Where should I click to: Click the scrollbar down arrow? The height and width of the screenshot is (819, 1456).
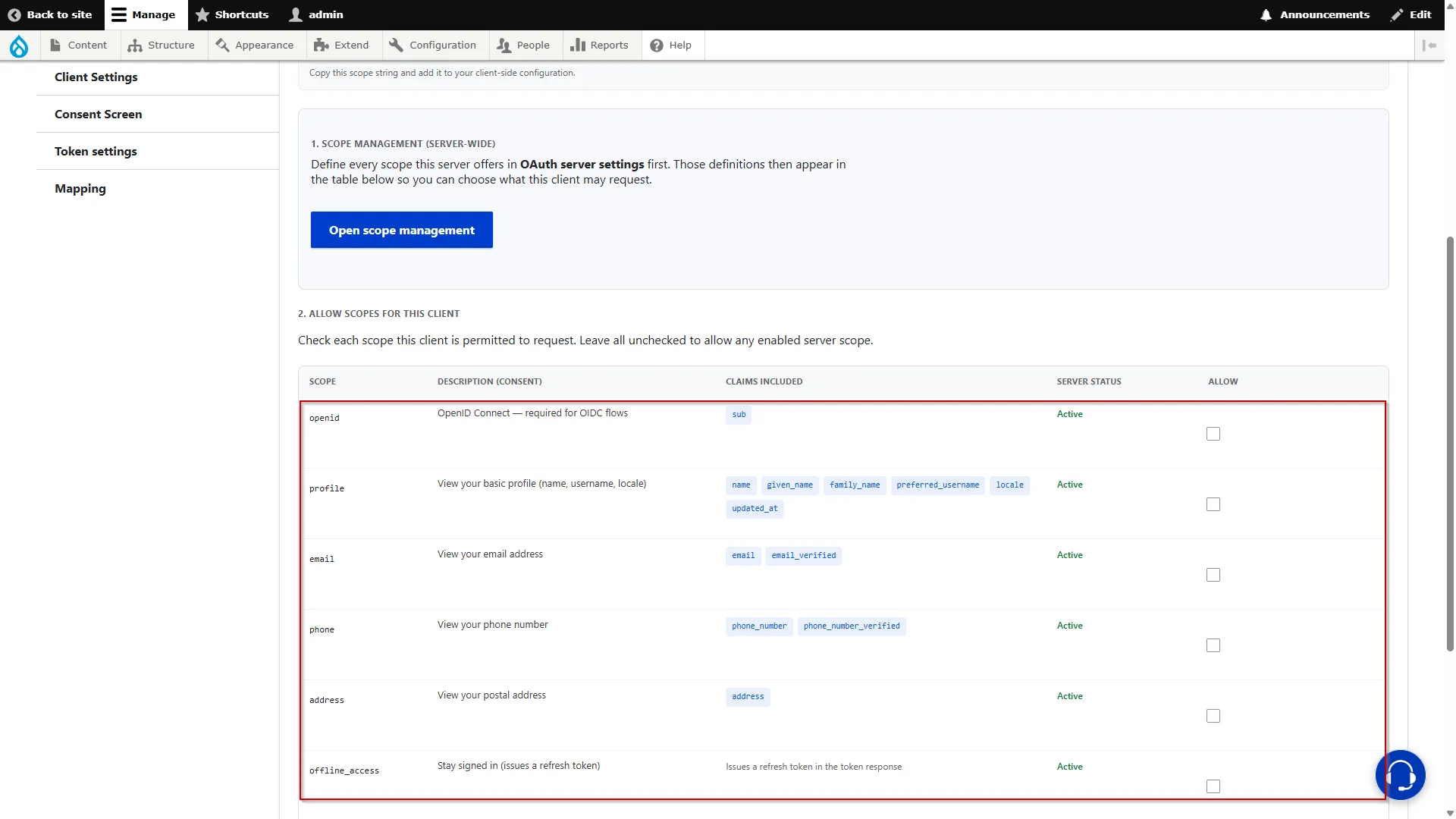tap(1450, 813)
